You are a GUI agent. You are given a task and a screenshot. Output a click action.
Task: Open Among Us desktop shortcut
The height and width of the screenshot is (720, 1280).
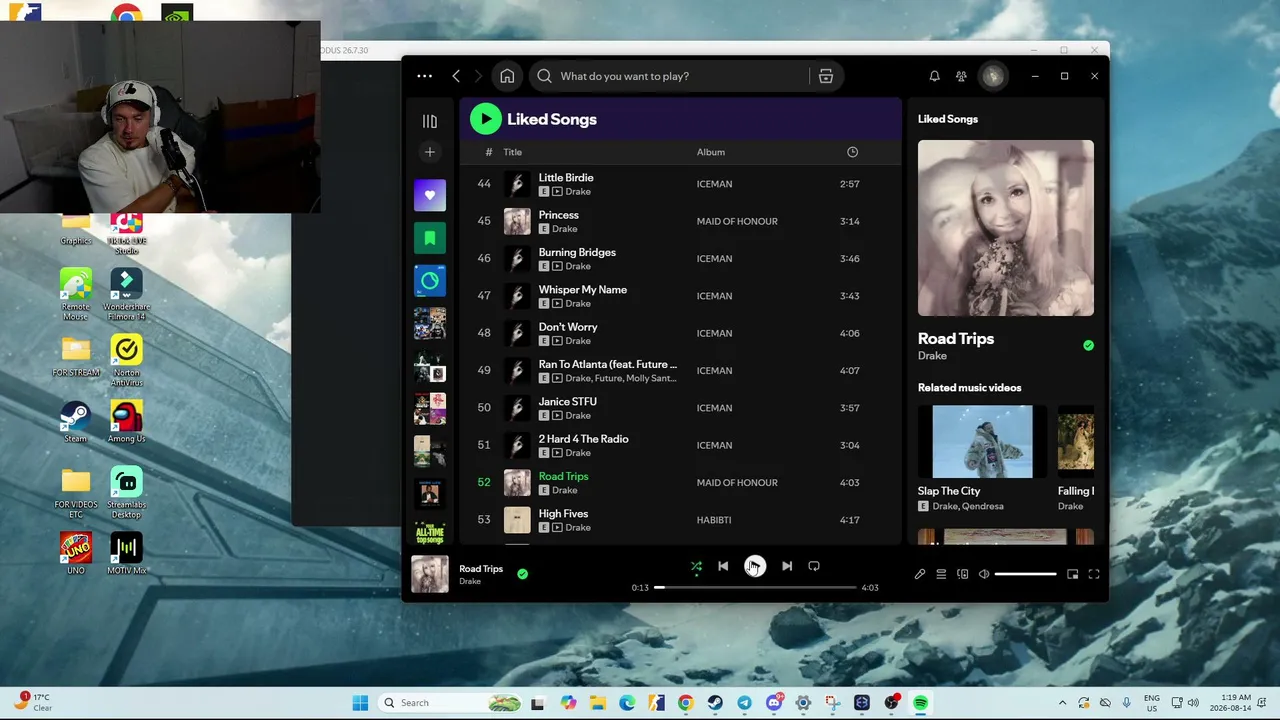(127, 421)
